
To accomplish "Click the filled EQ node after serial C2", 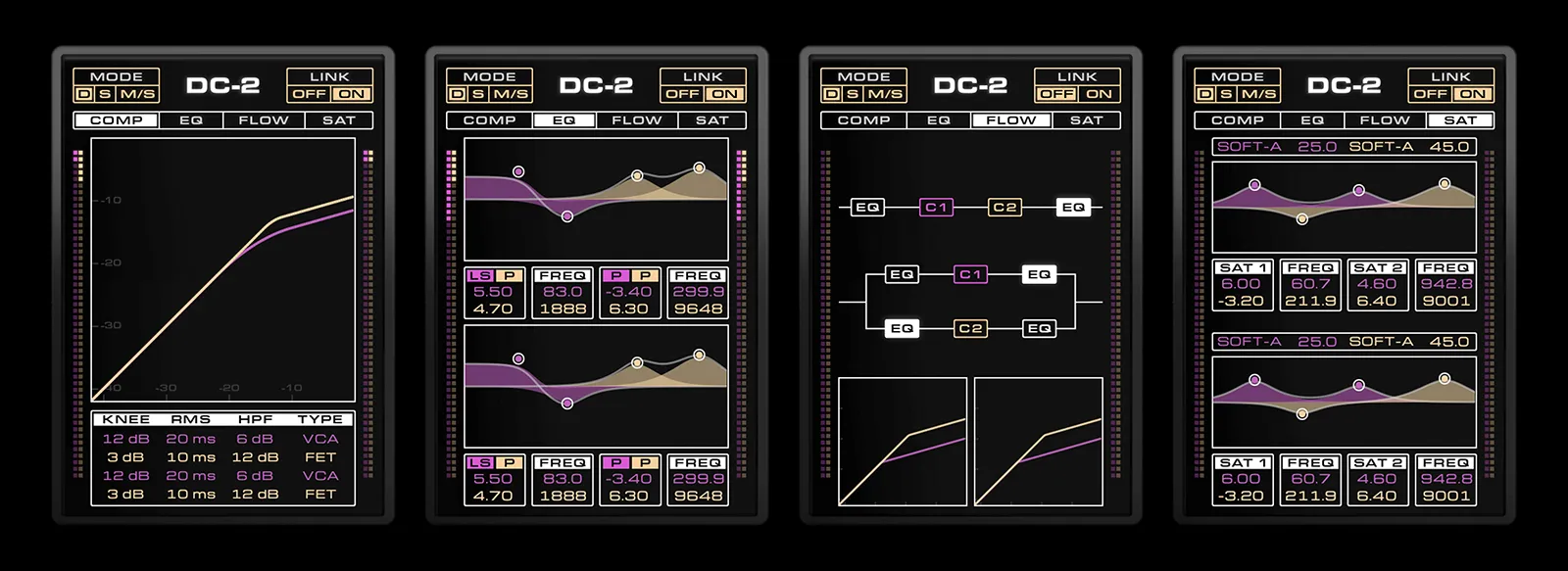I will pyautogui.click(x=1073, y=207).
